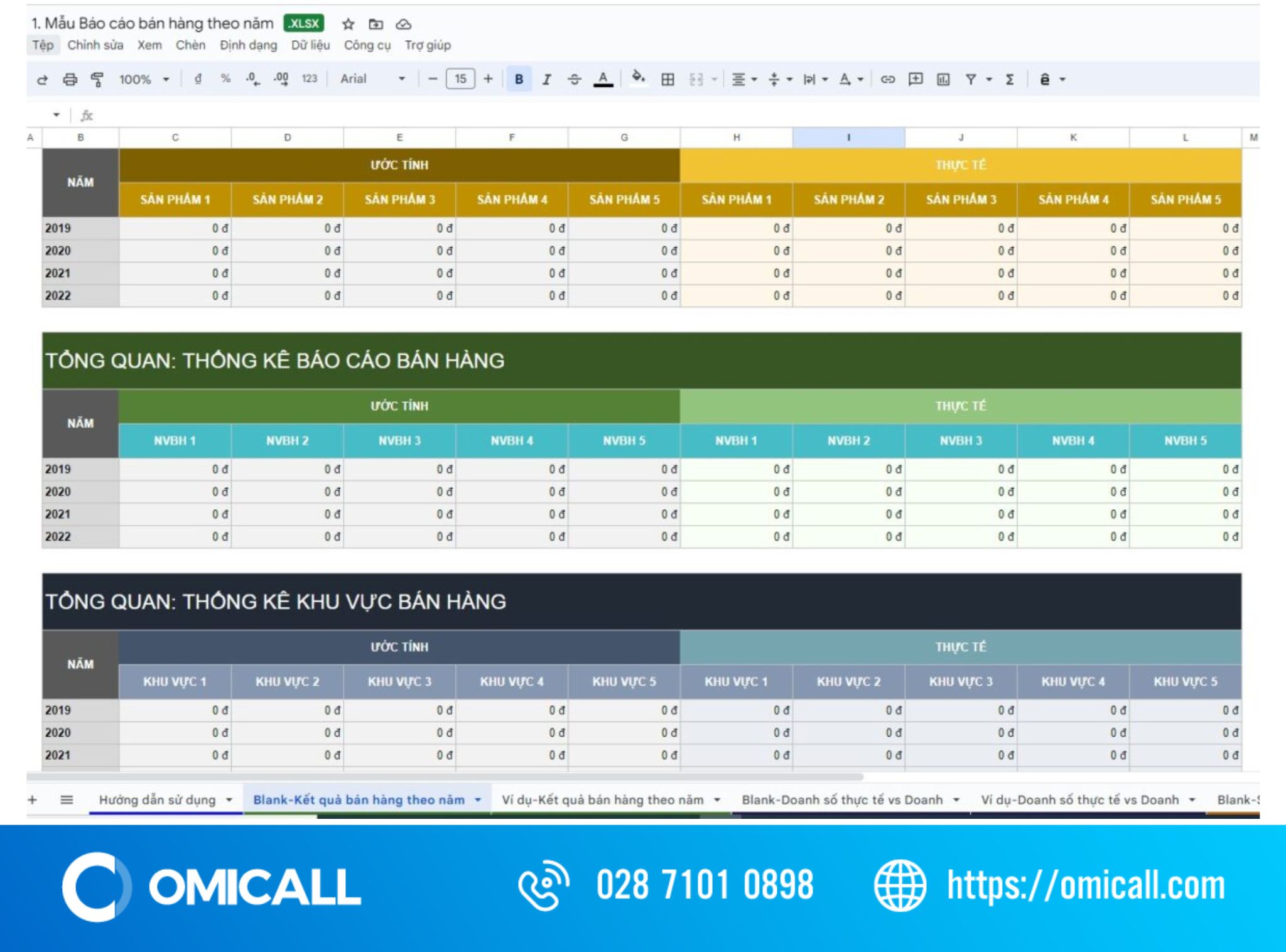The image size is (1286, 952).
Task: Increase decimal places
Action: (x=281, y=79)
